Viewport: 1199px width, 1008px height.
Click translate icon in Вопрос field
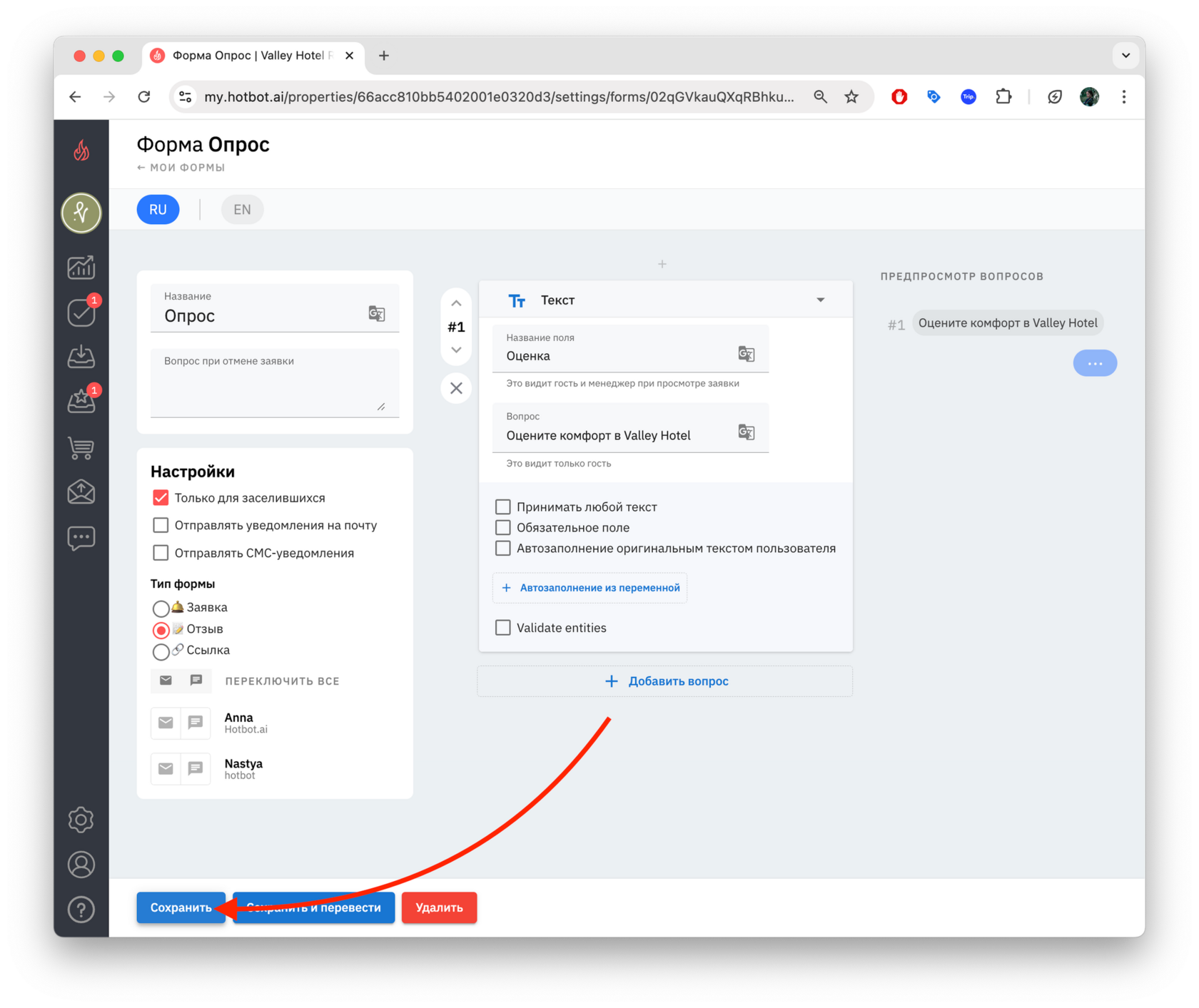click(747, 432)
